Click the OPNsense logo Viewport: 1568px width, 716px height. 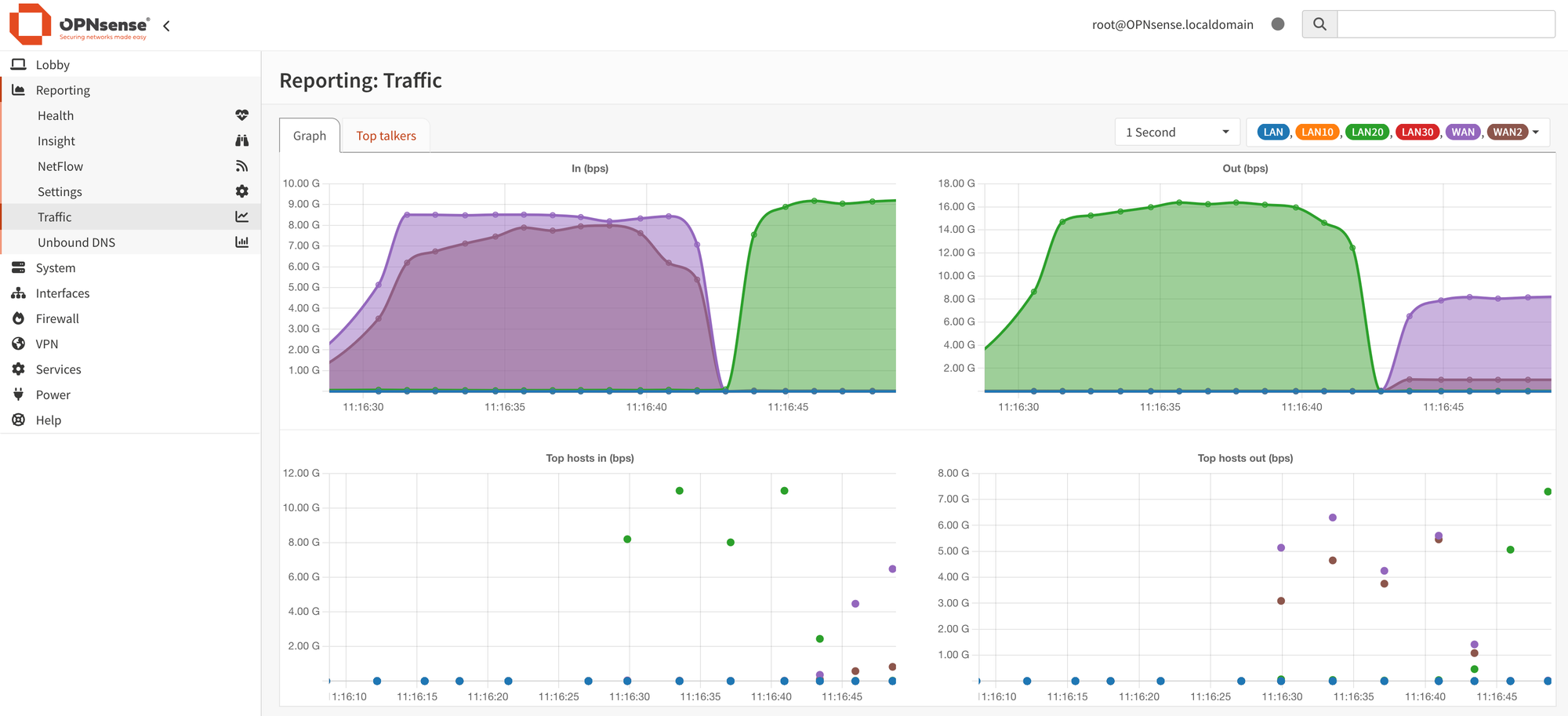(78, 24)
